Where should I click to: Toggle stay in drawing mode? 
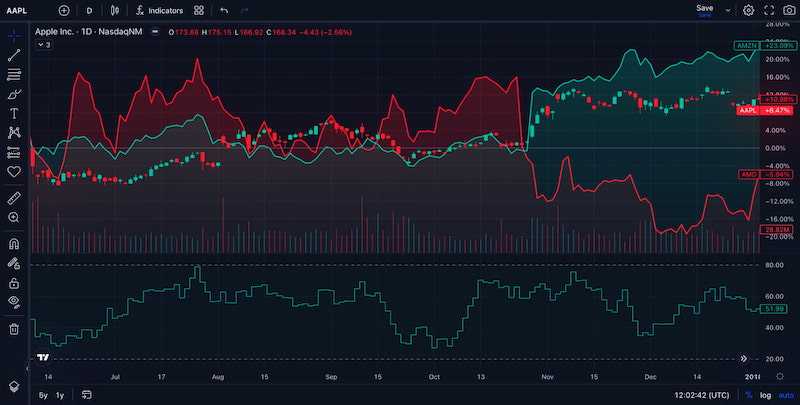pyautogui.click(x=14, y=264)
